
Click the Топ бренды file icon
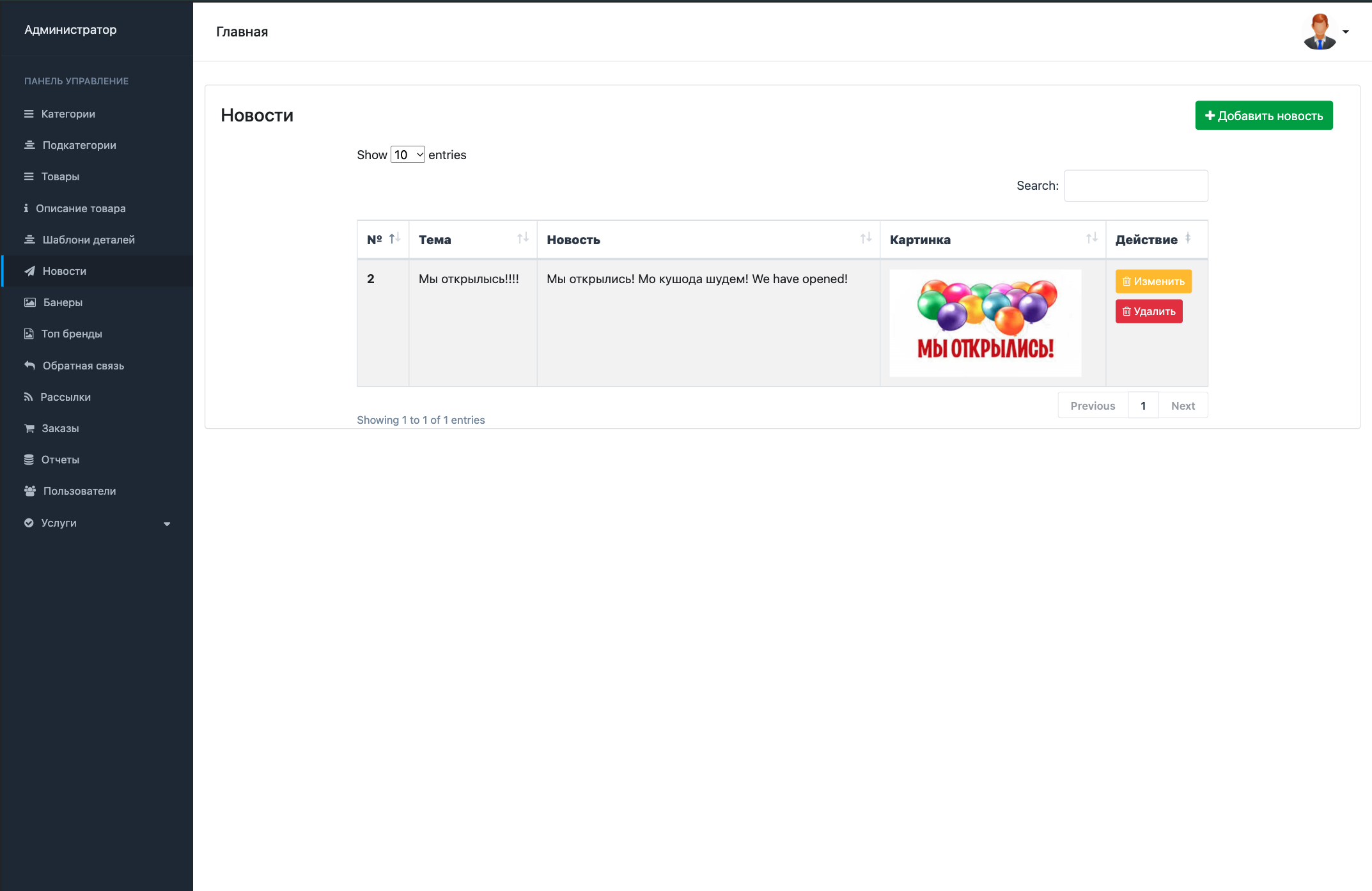[29, 334]
